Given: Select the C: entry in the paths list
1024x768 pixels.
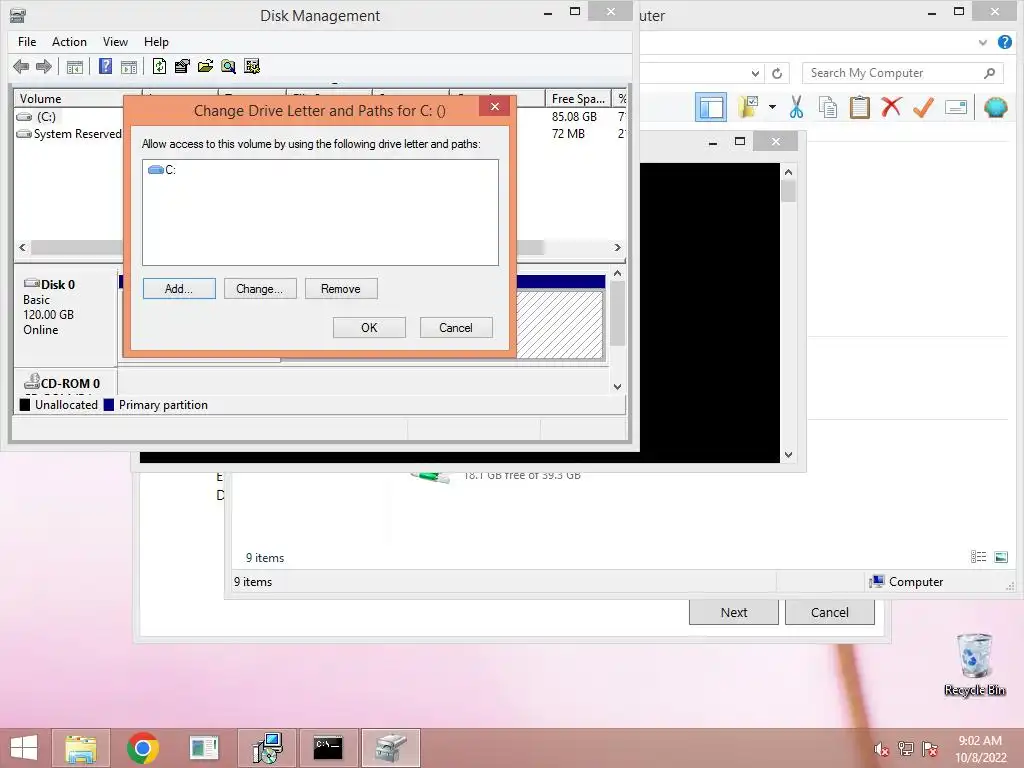Looking at the screenshot, I should point(162,170).
